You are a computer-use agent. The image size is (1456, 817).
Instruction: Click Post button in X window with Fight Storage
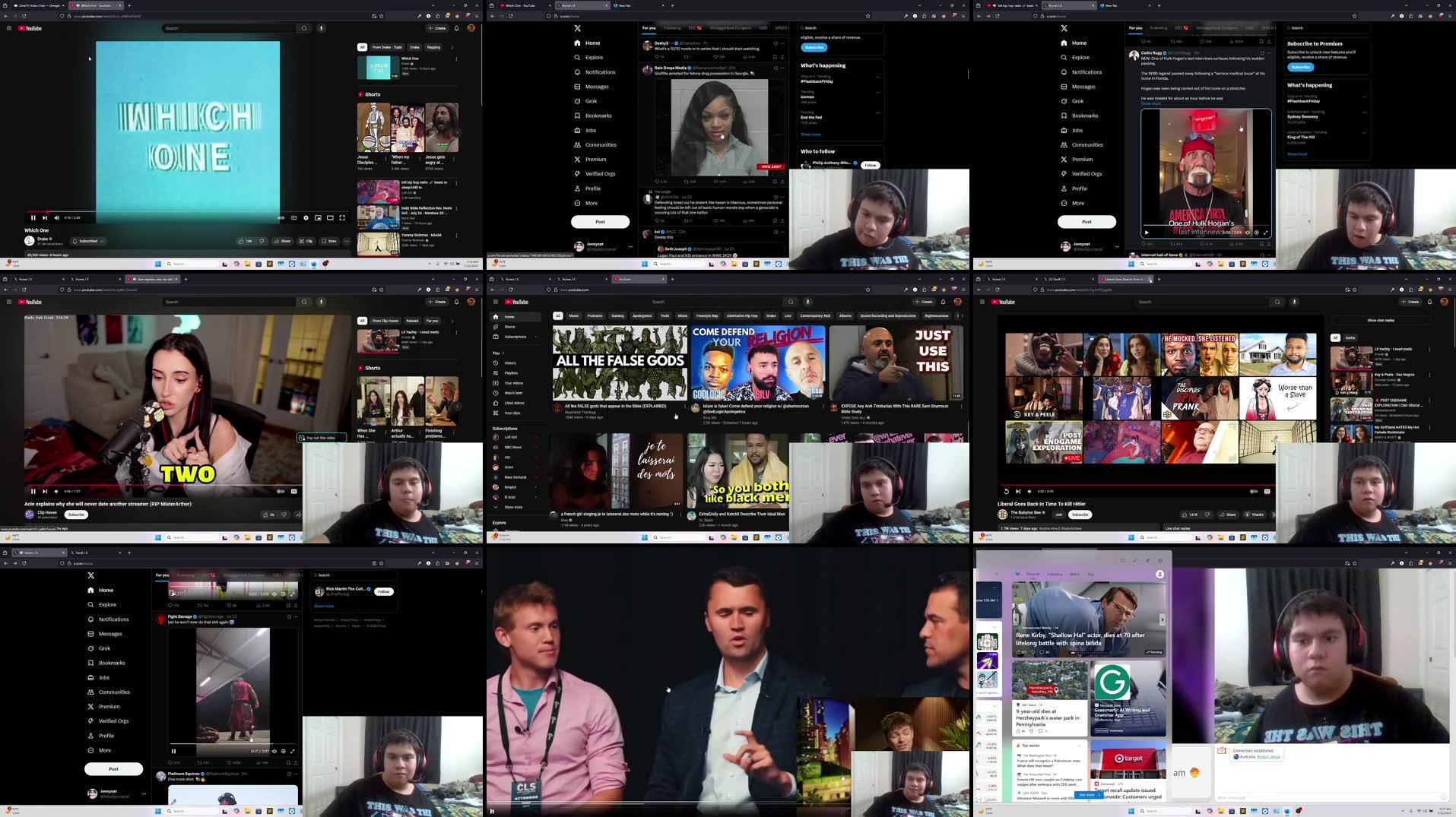(113, 768)
